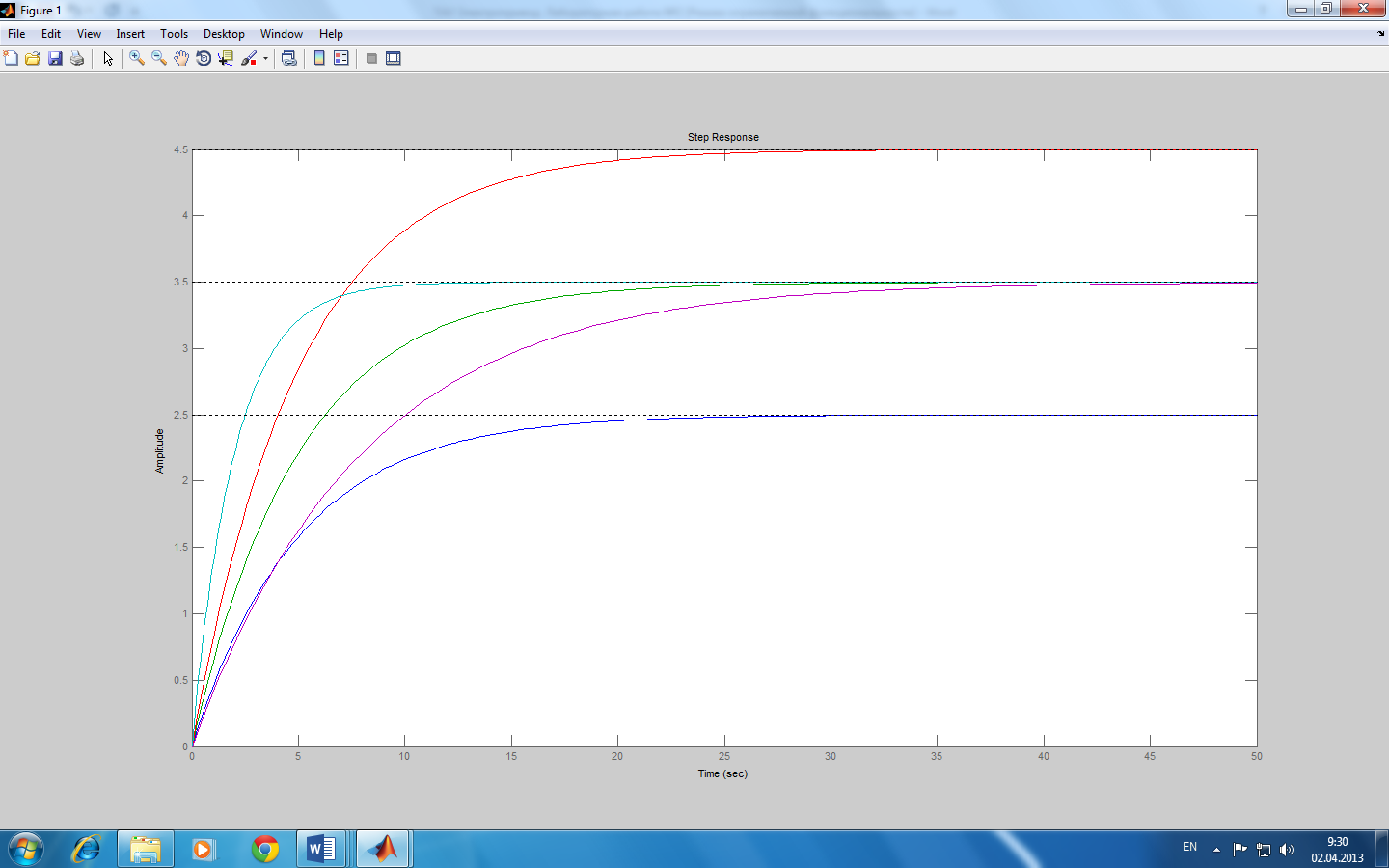Open a file with the folder icon

(33, 58)
